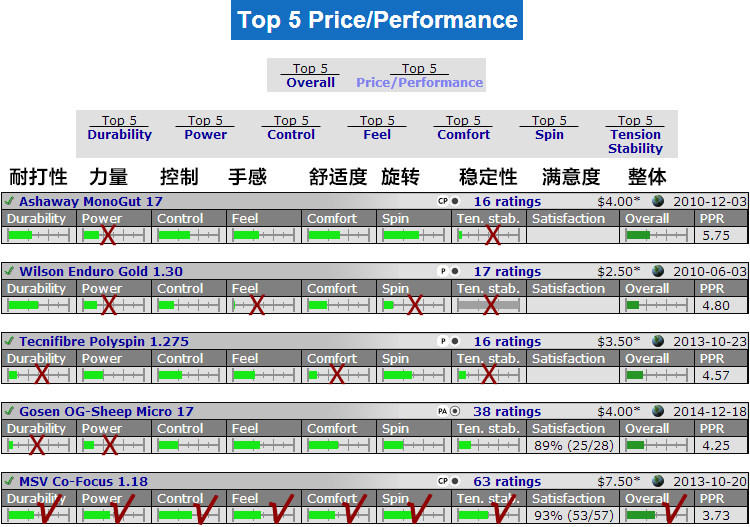Click the green checkmark beside Gosen OG-Sheep Micro
This screenshot has width=750, height=527.
(9, 410)
